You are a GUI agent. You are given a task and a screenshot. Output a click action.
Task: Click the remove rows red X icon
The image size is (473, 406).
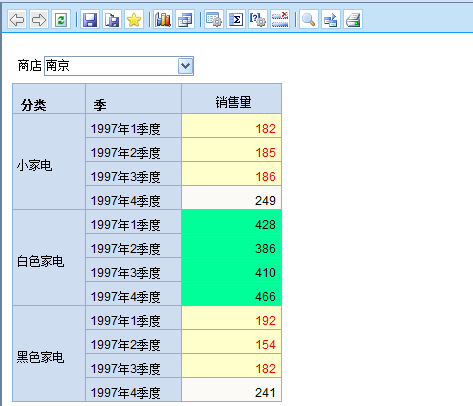pos(280,19)
